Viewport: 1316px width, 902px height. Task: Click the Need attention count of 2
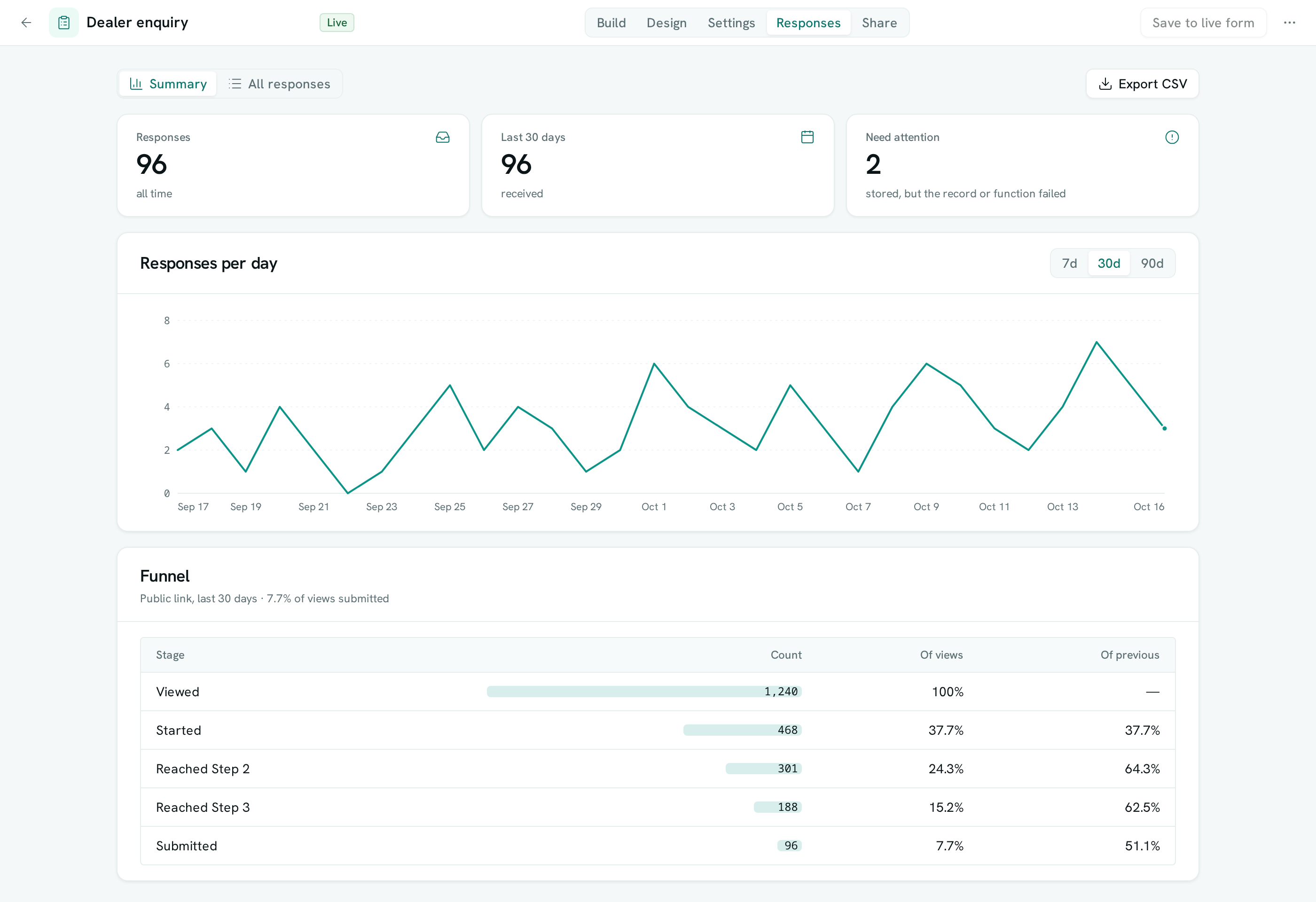pos(873,165)
